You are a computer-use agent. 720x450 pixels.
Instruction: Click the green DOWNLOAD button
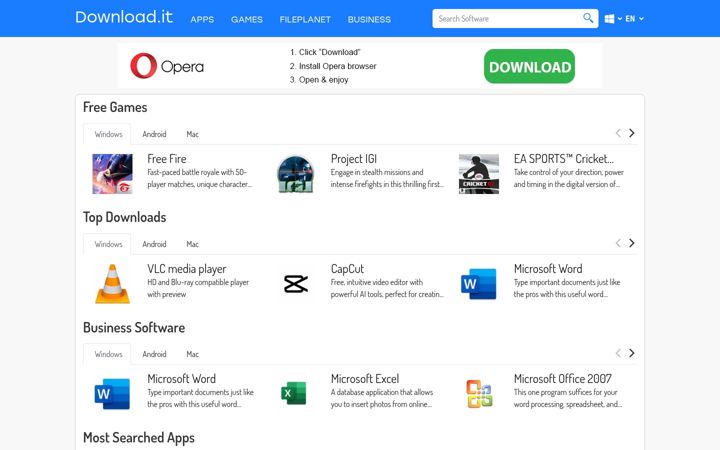point(529,67)
